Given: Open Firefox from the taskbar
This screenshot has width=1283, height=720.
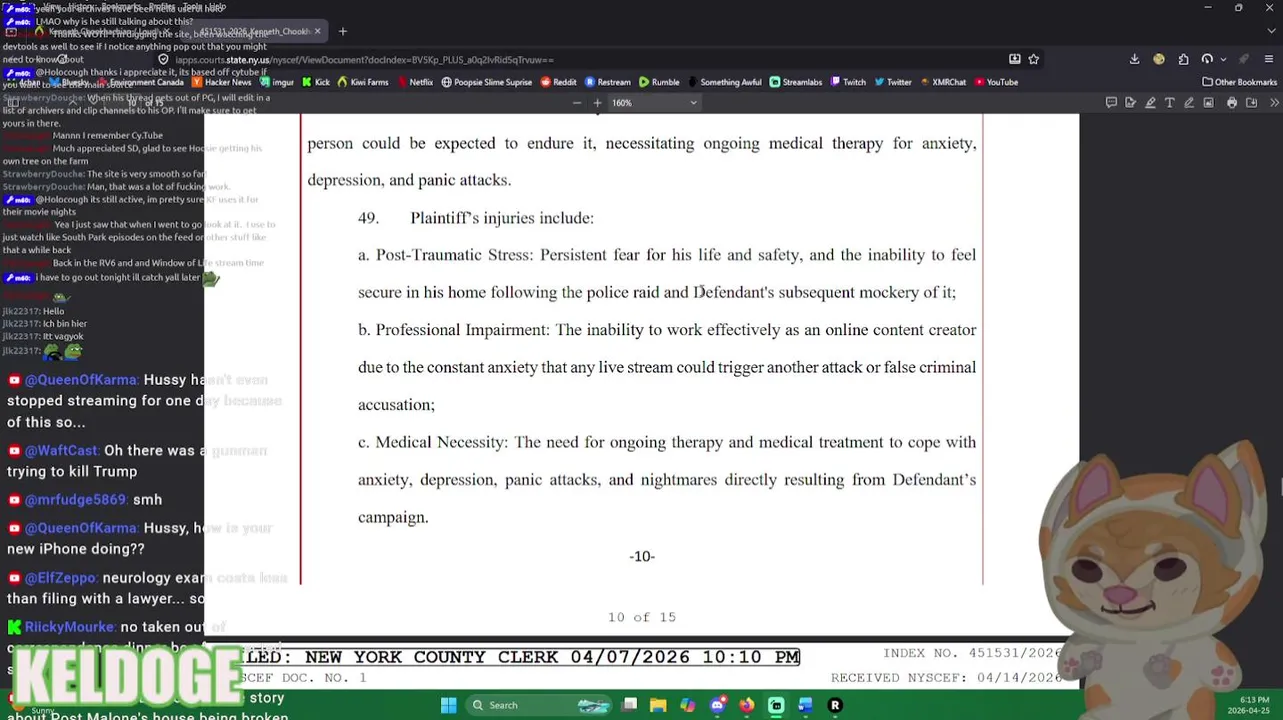Looking at the screenshot, I should [x=746, y=705].
